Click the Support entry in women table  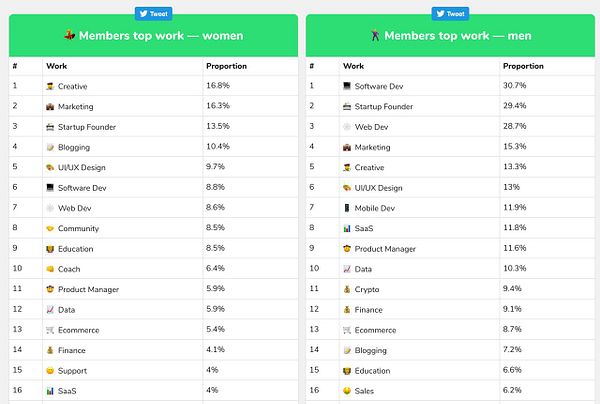[x=72, y=371]
